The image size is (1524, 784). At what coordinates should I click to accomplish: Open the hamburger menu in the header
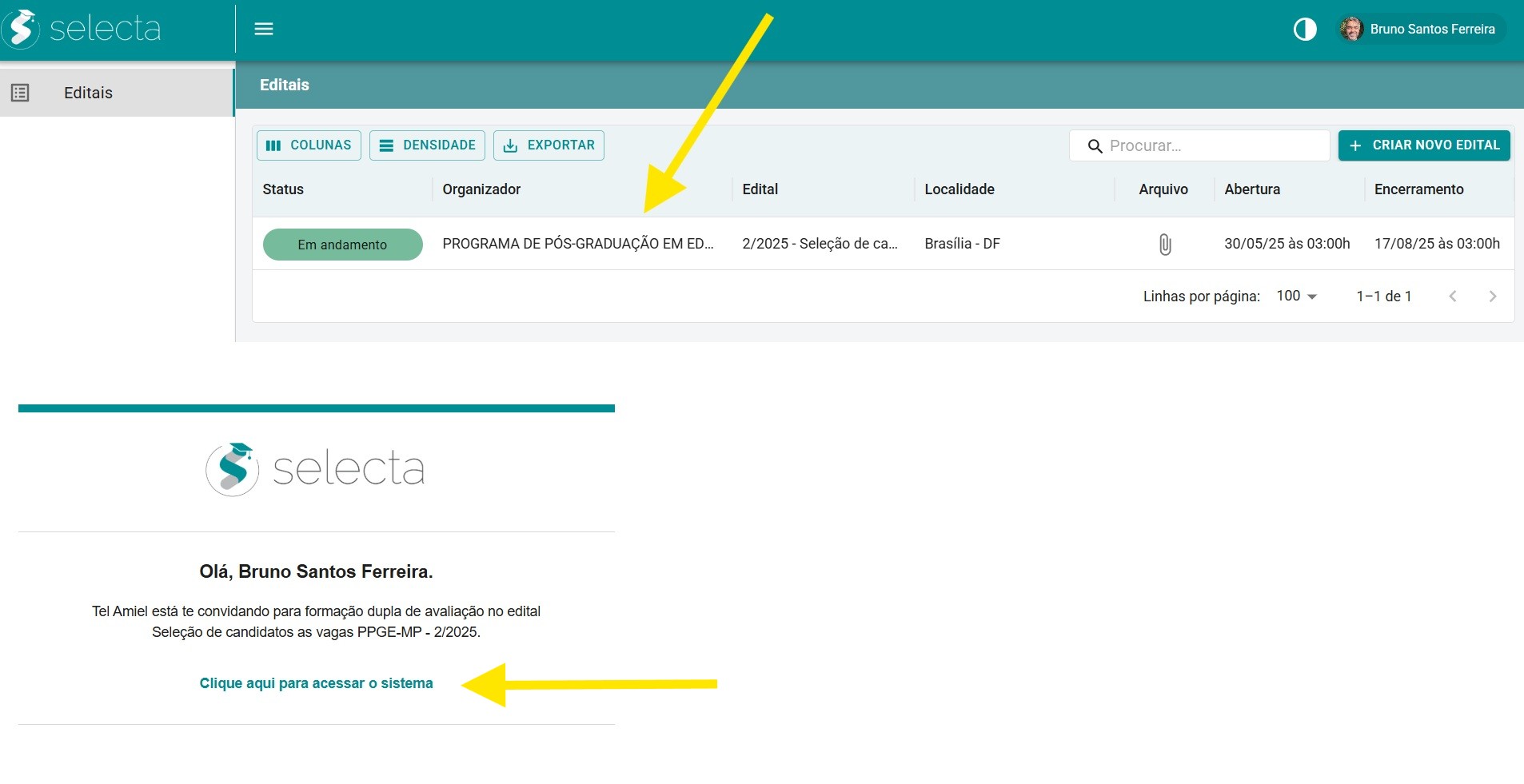point(264,29)
